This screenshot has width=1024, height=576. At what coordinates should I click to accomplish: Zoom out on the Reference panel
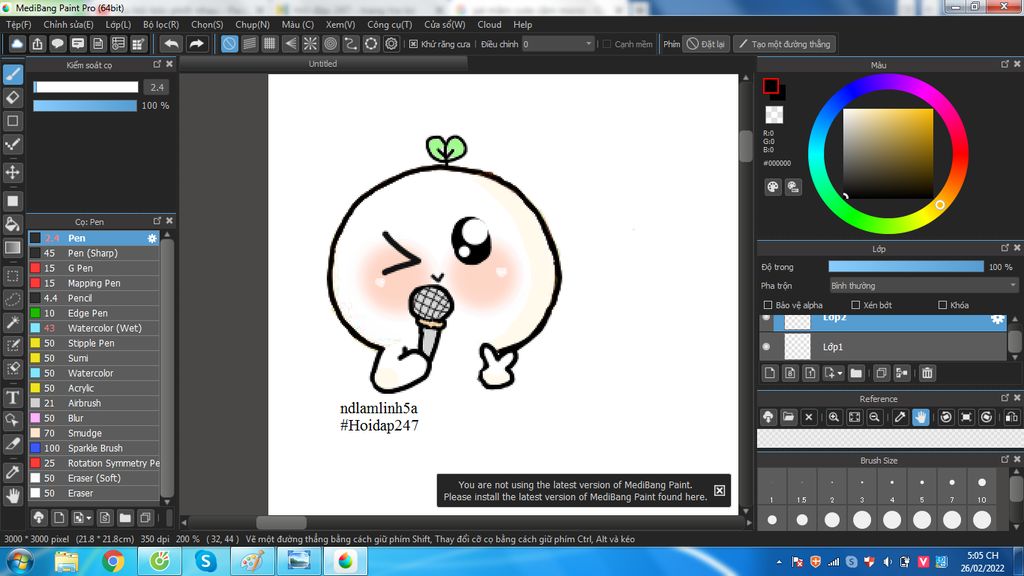(x=874, y=417)
